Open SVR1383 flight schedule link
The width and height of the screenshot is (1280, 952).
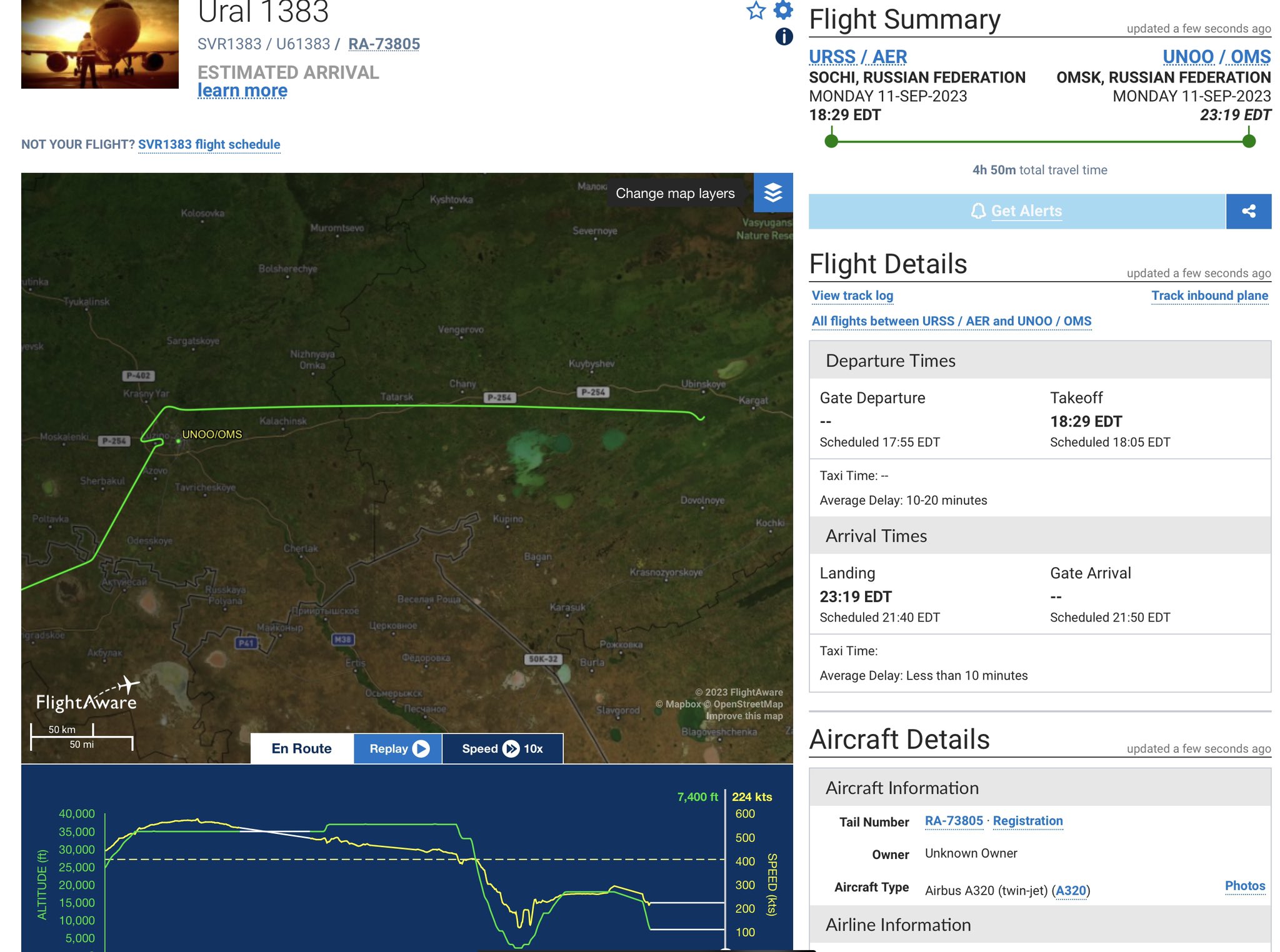[209, 144]
